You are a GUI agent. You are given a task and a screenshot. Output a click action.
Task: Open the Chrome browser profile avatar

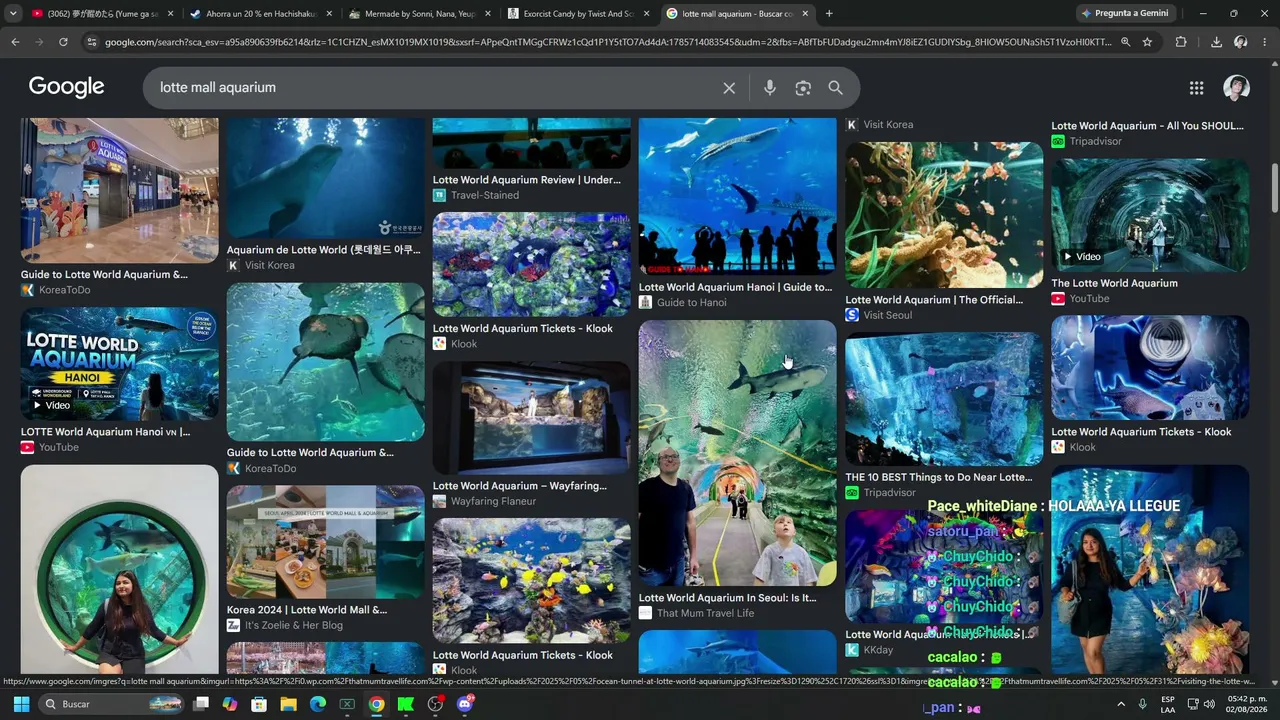click(x=1240, y=42)
